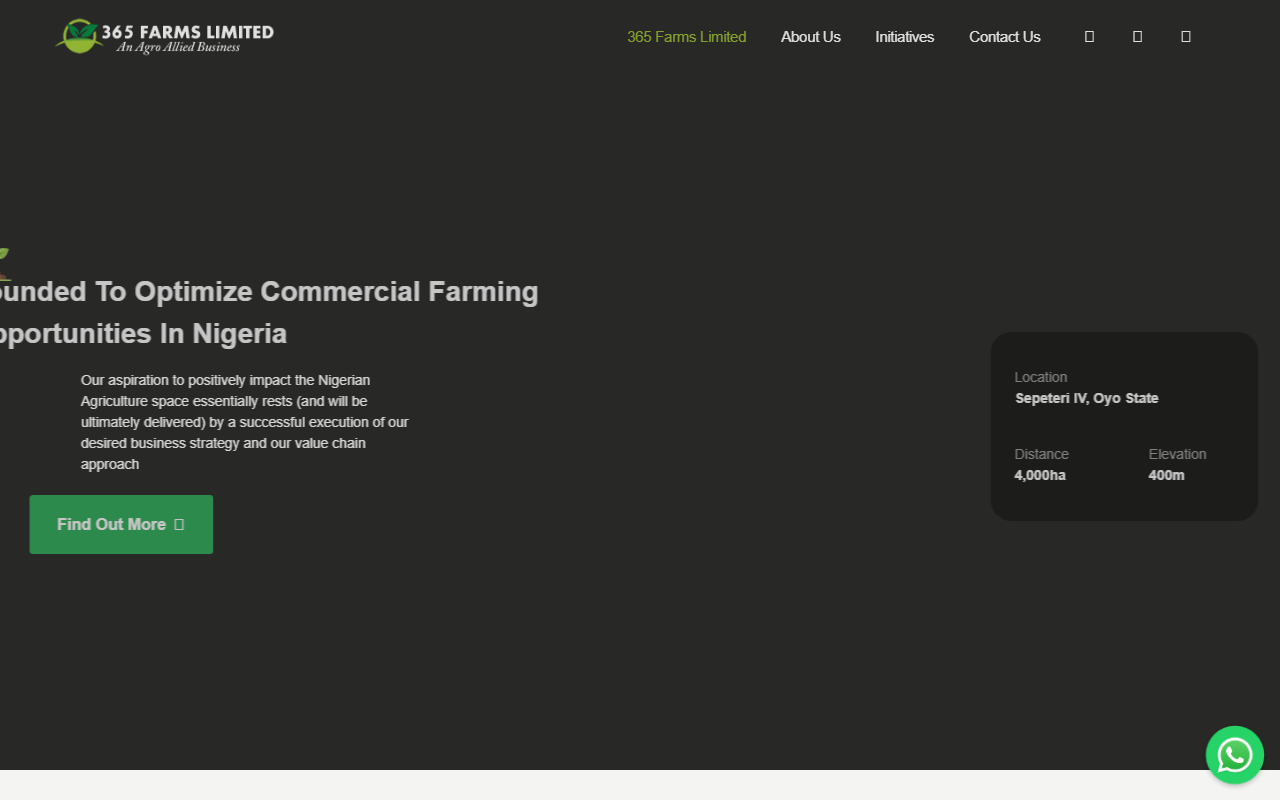Click the Distance label
This screenshot has height=800, width=1280.
coord(1041,454)
